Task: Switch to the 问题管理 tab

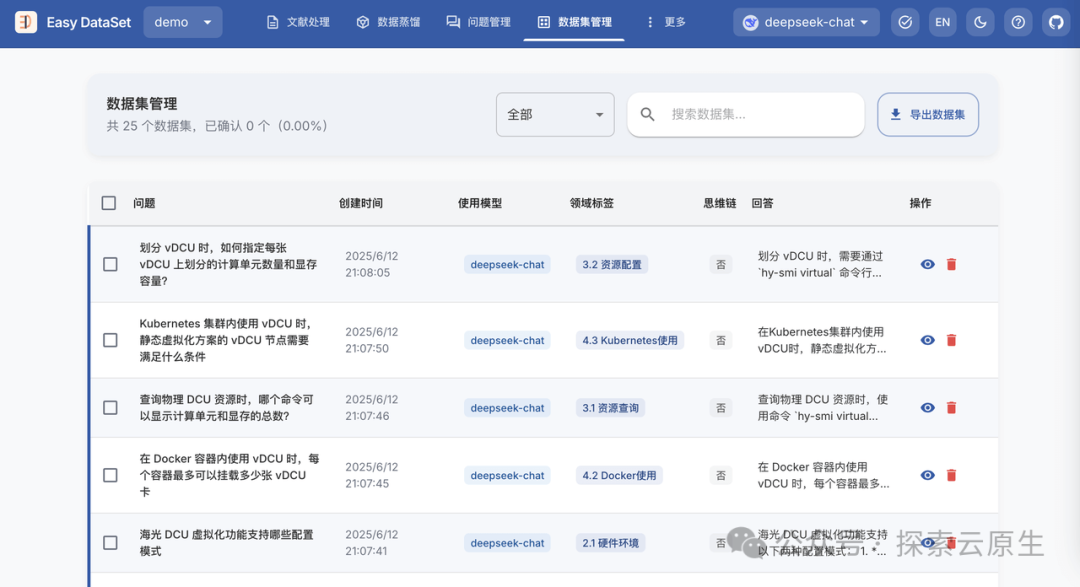Action: tap(478, 21)
